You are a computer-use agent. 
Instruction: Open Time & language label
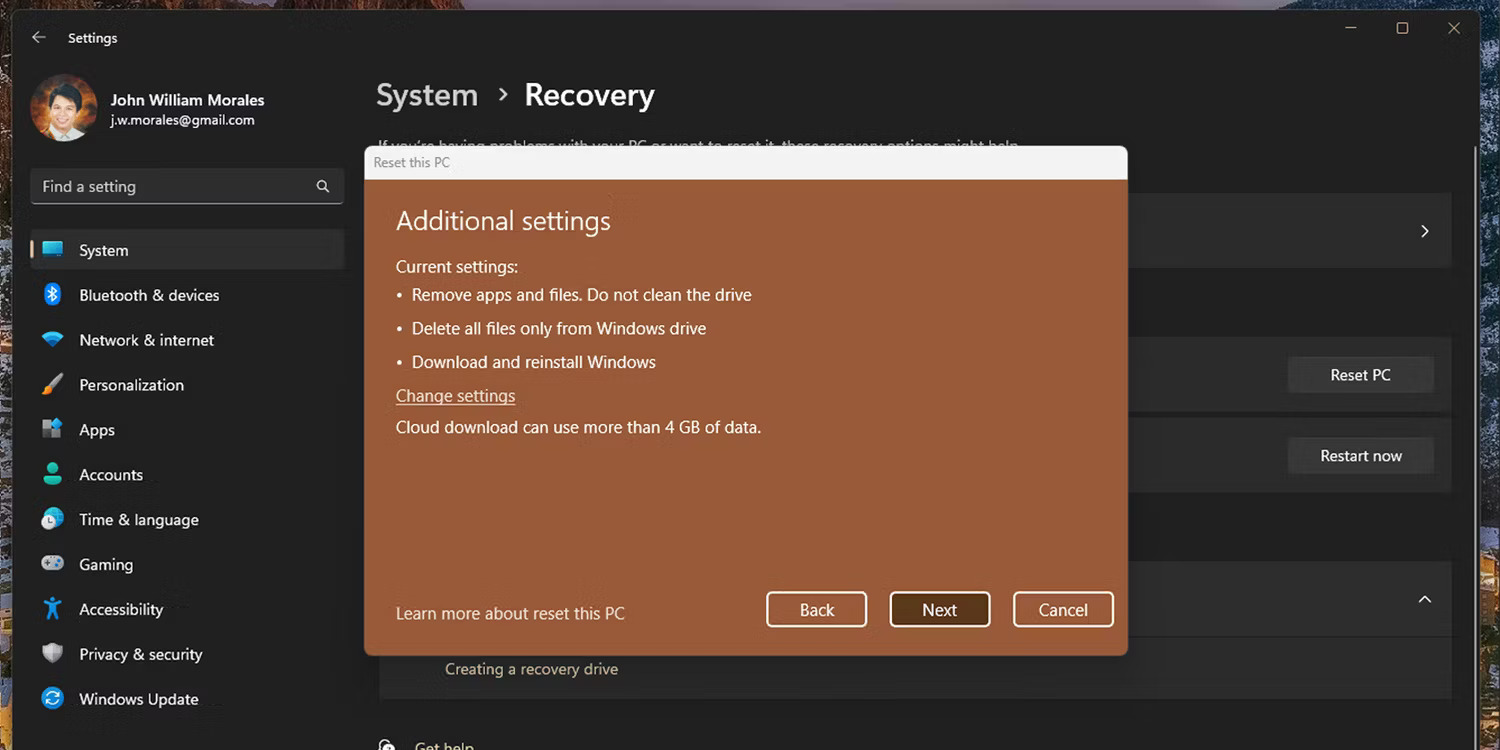[139, 520]
